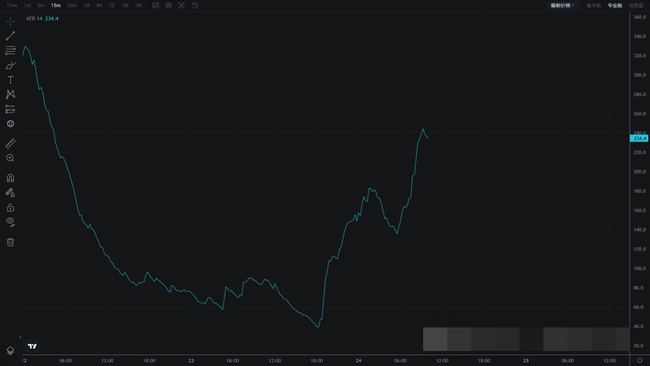Viewport: 650px width, 366px height.
Task: Switch to Time chart view
Action: [x=12, y=5]
